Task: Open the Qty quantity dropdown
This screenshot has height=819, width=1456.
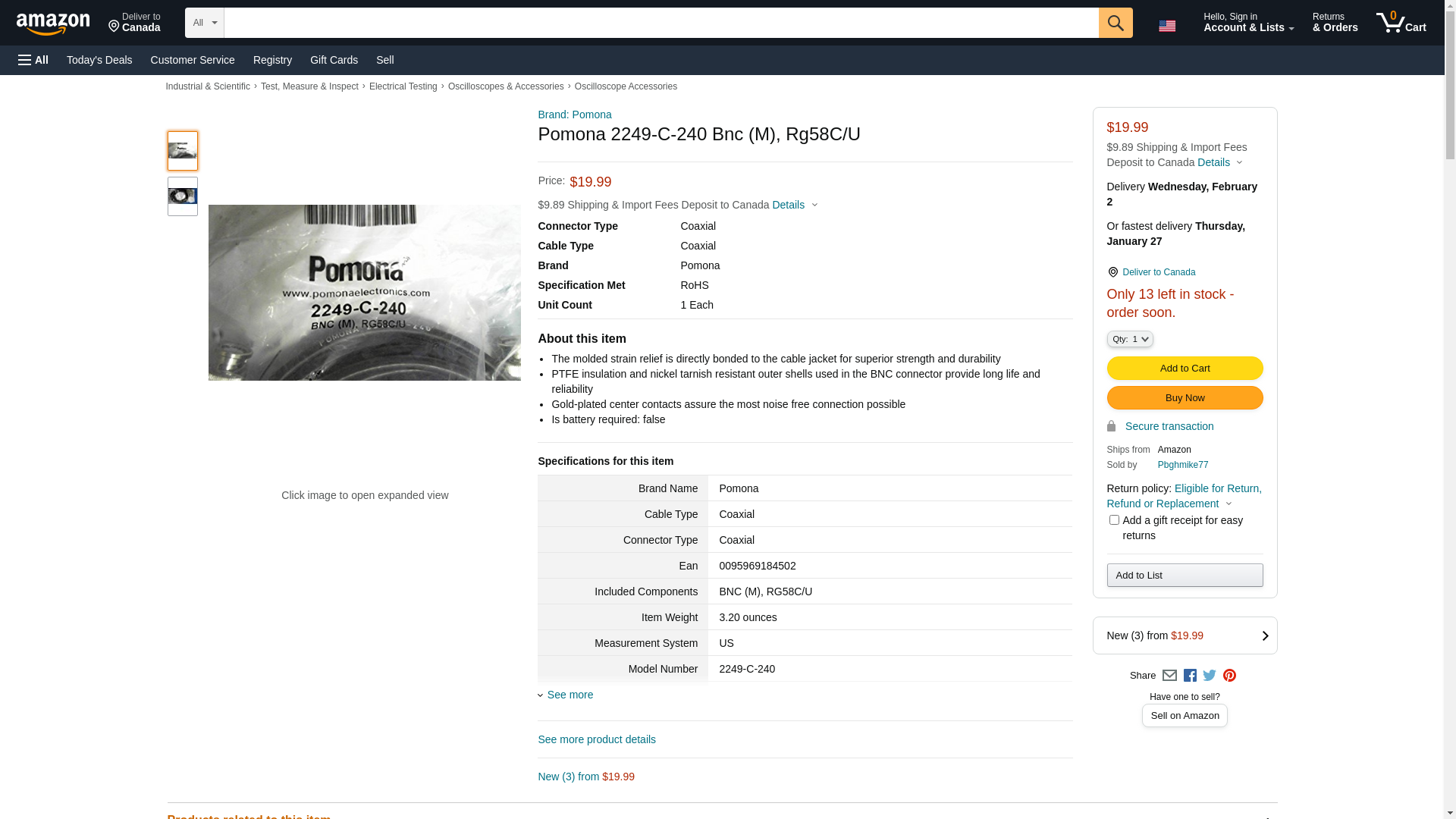Action: (x=1129, y=339)
